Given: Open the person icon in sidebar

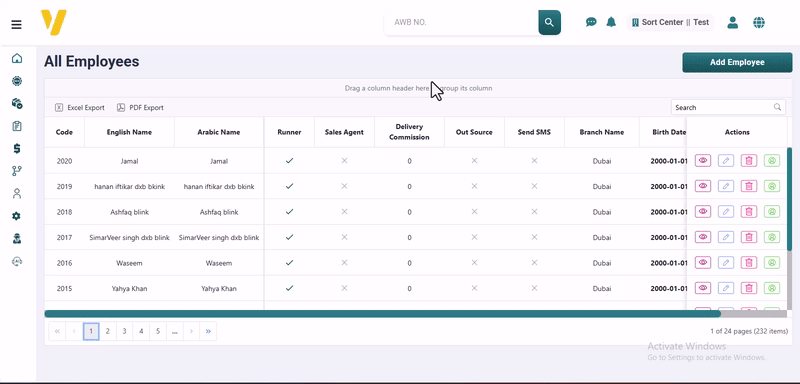Looking at the screenshot, I should click(17, 193).
